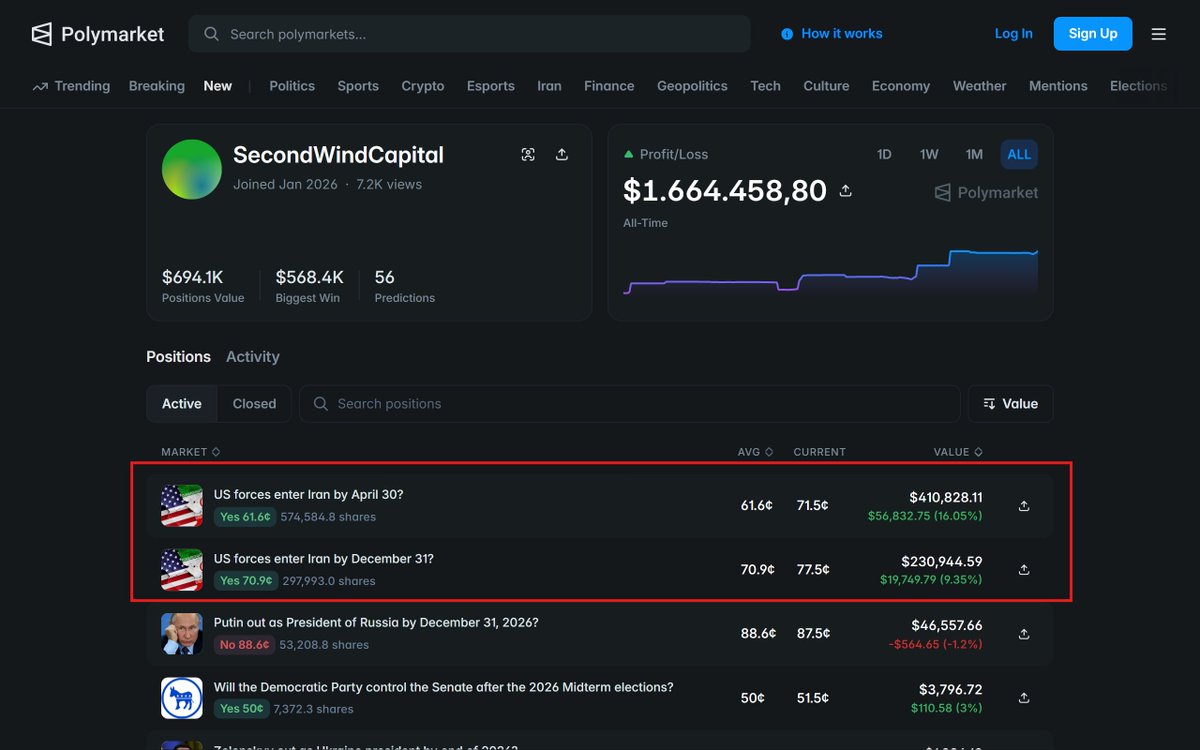Click the magnifier icon in polymarkets search
The image size is (1200, 750).
click(211, 34)
